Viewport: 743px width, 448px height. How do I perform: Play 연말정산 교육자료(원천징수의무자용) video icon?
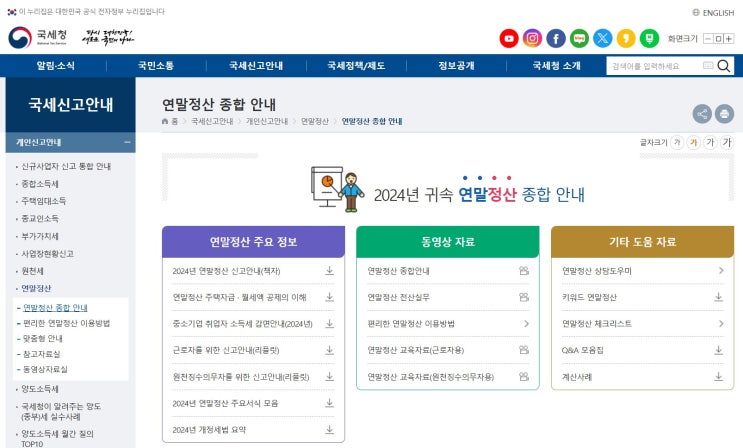pyautogui.click(x=524, y=377)
